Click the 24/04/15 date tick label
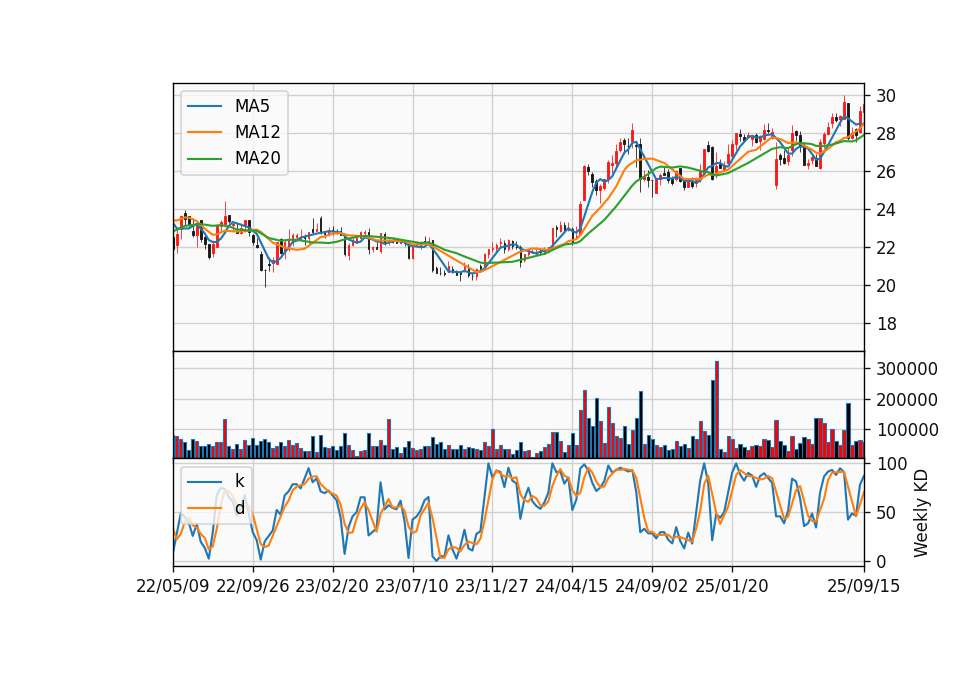This screenshot has width=960, height=690. point(572,586)
